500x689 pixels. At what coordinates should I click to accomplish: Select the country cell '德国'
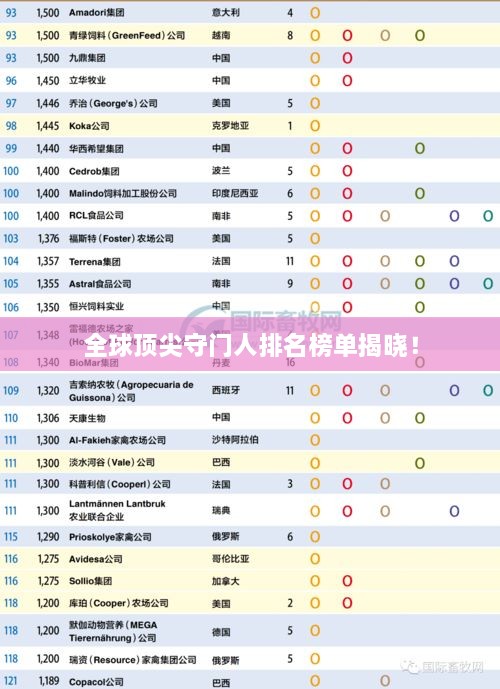[221, 631]
